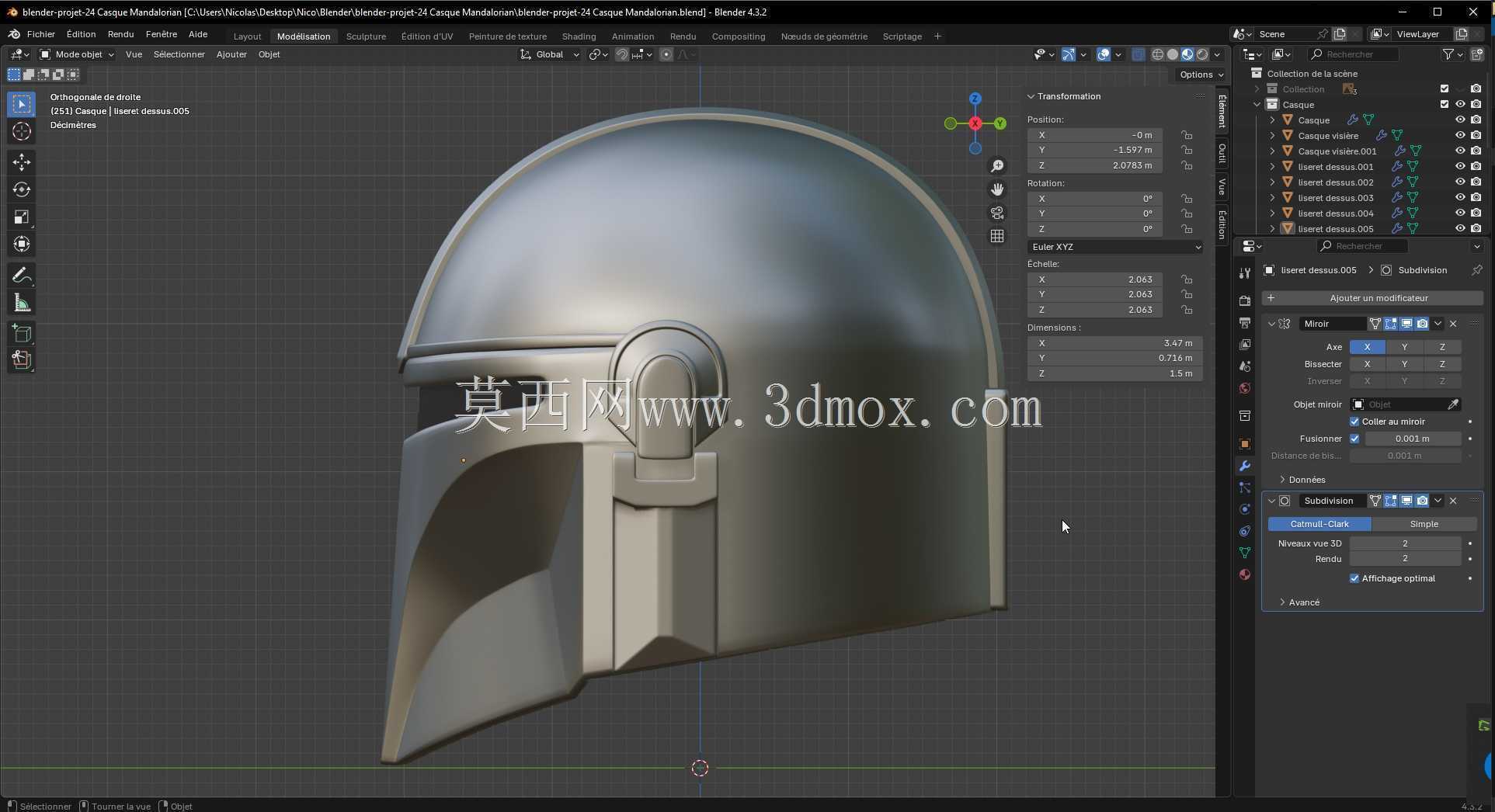Screen dimensions: 1495x812
Task: Pin the properties editor context
Action: (1476, 270)
